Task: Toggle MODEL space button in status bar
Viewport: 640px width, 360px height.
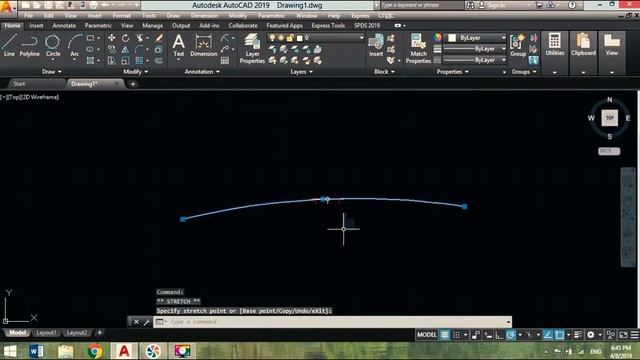Action: [x=427, y=335]
